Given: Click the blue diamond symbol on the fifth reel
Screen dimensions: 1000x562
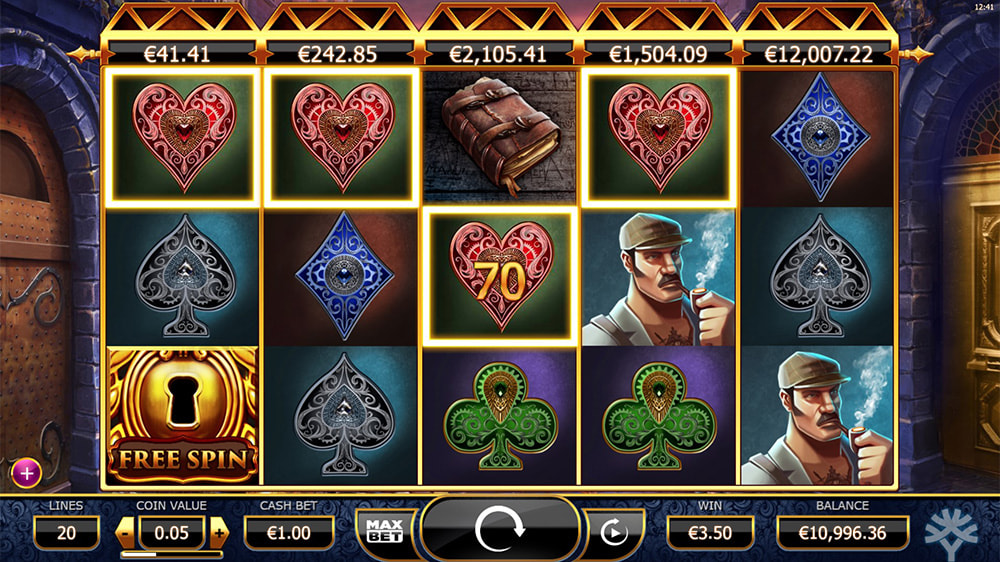Looking at the screenshot, I should click(x=819, y=137).
